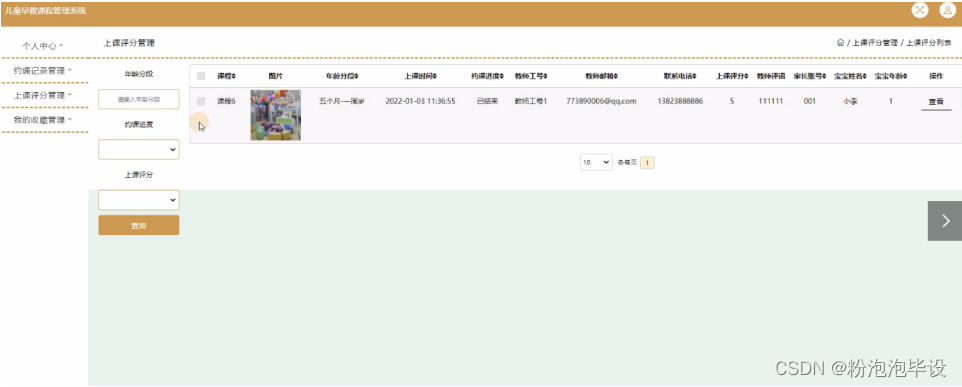
Task: Expand 个人中心 sidebar menu
Action: tap(43, 45)
